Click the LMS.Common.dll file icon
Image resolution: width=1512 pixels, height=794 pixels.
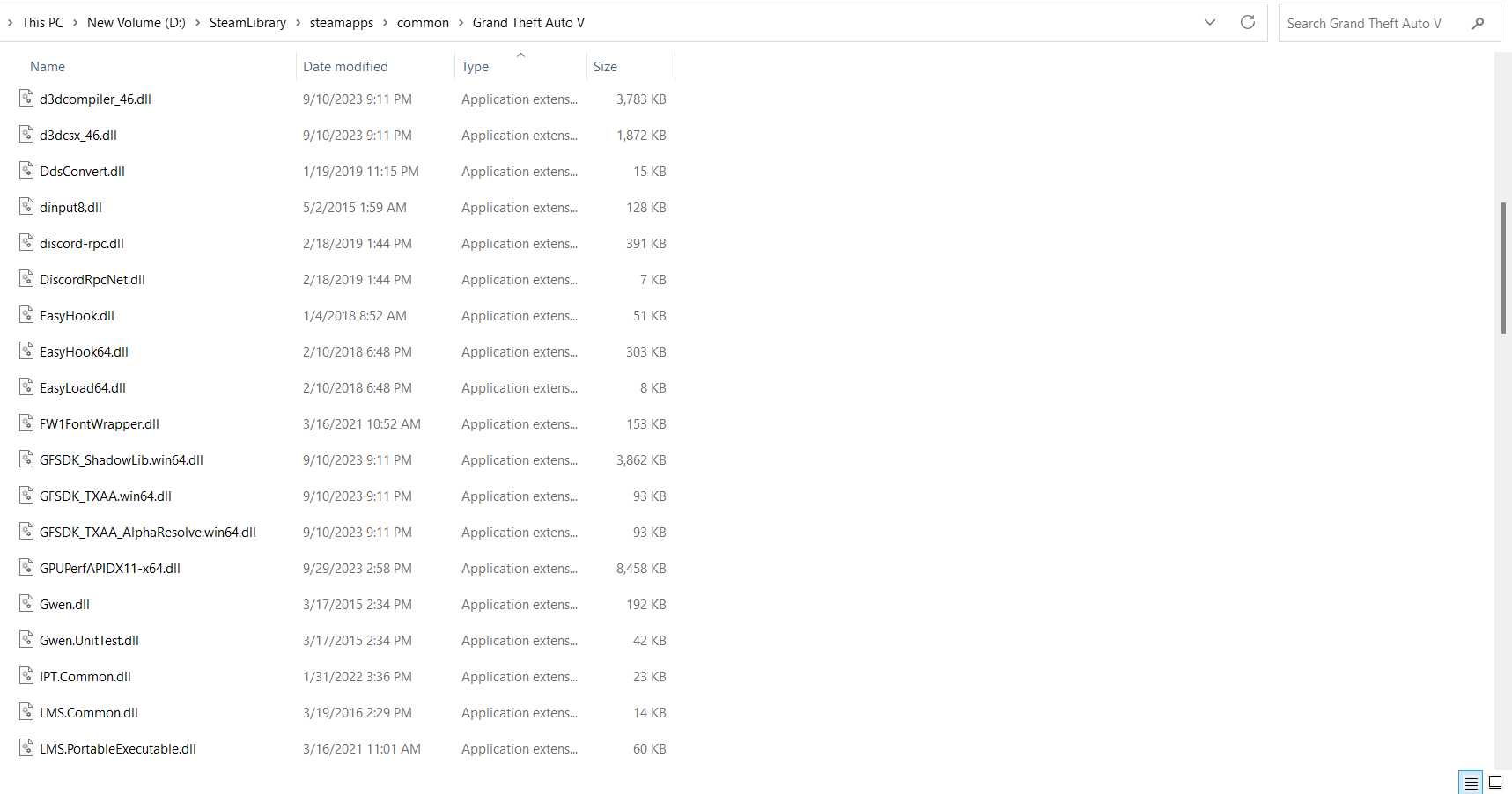pyautogui.click(x=26, y=712)
